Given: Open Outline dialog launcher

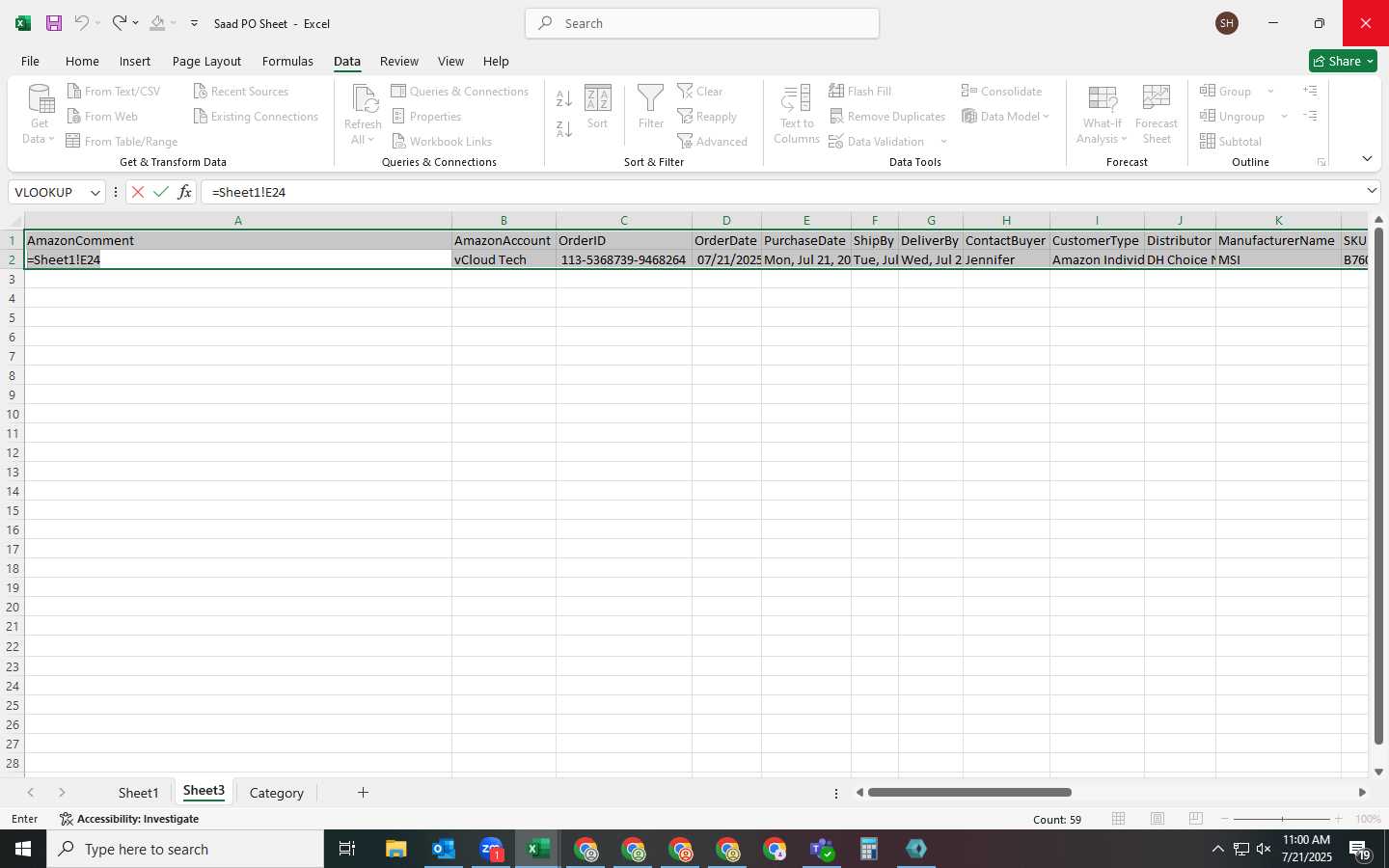Looking at the screenshot, I should (1321, 162).
